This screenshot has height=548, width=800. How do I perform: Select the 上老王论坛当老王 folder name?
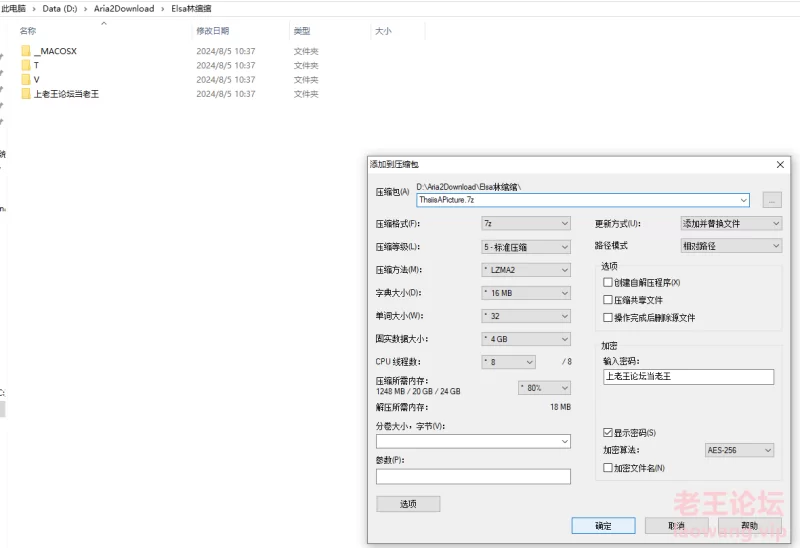66,94
